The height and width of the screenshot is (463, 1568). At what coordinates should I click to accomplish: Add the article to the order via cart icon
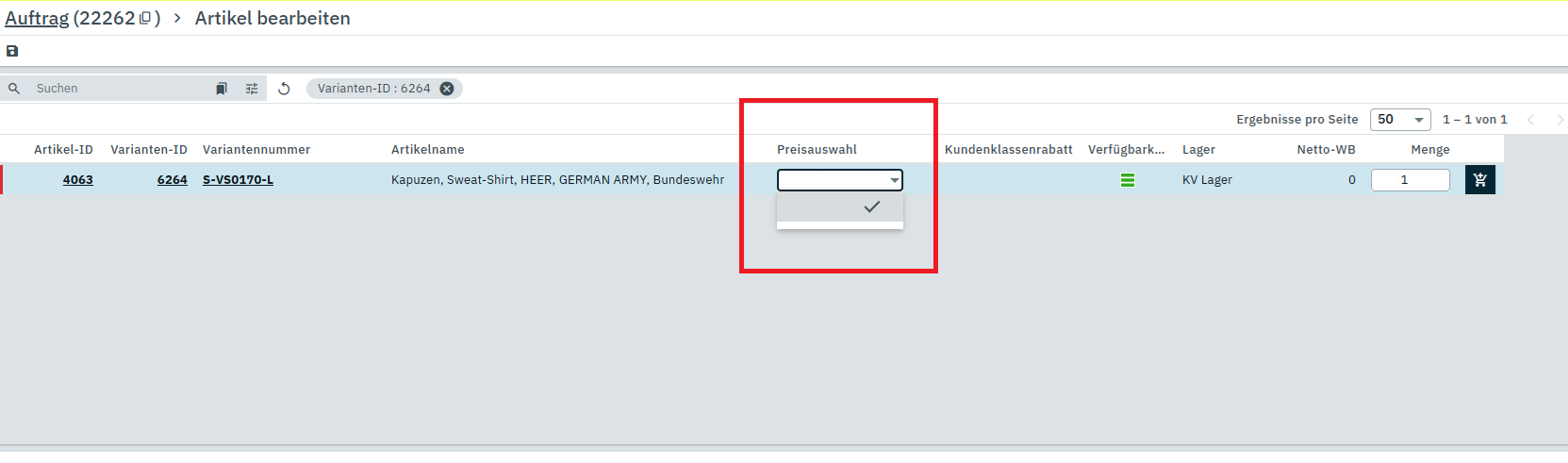pos(1479,180)
